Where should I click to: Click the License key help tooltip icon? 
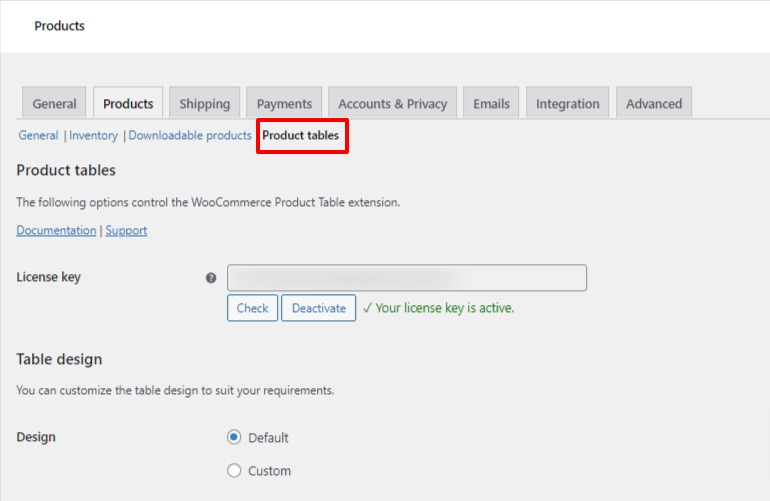pos(211,278)
